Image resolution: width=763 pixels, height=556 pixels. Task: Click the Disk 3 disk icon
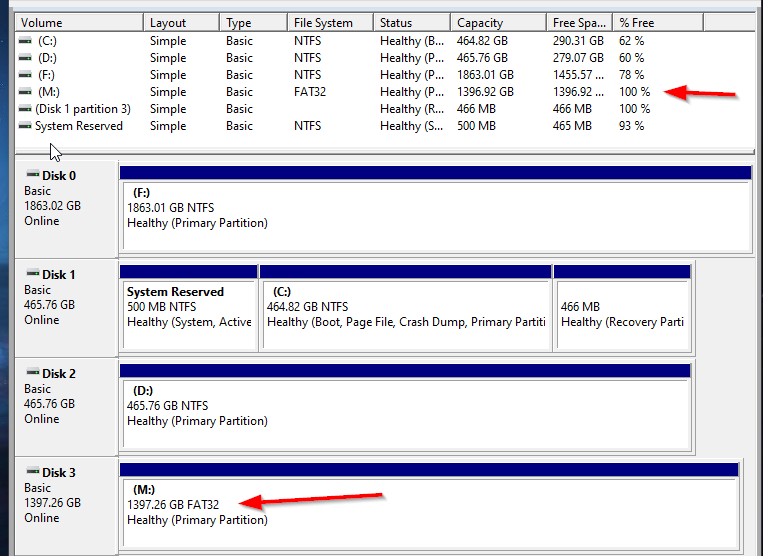33,471
